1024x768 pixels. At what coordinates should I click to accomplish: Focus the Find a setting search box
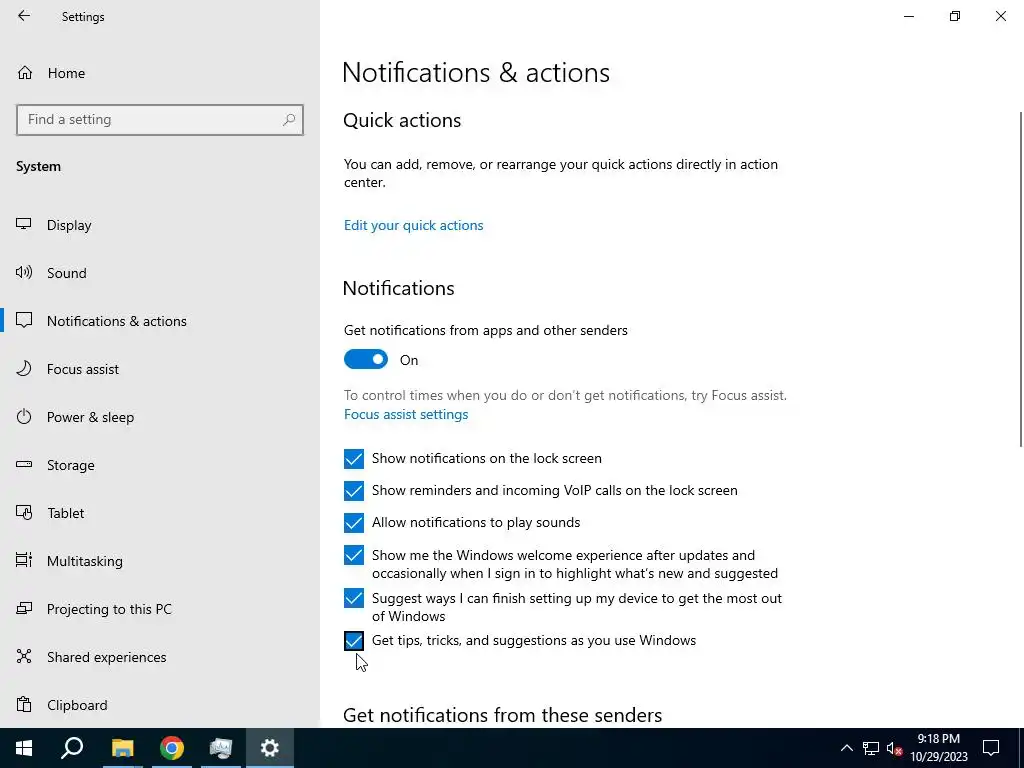click(160, 120)
